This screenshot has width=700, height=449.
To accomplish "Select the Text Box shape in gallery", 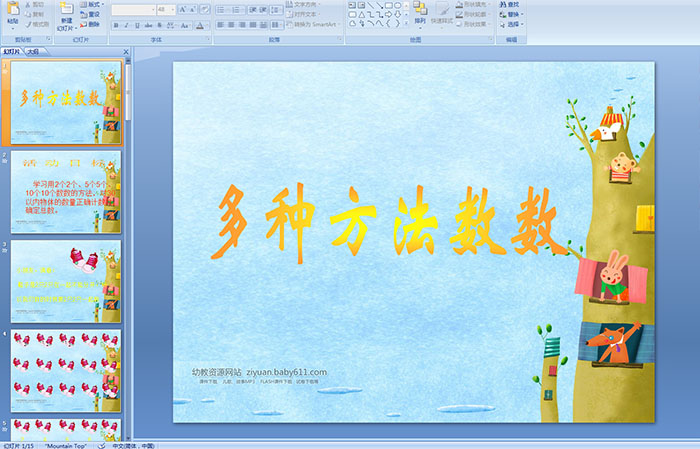I will pos(352,5).
